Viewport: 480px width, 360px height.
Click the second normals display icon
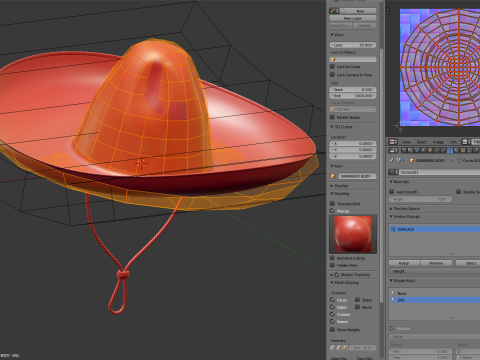pos(339,348)
